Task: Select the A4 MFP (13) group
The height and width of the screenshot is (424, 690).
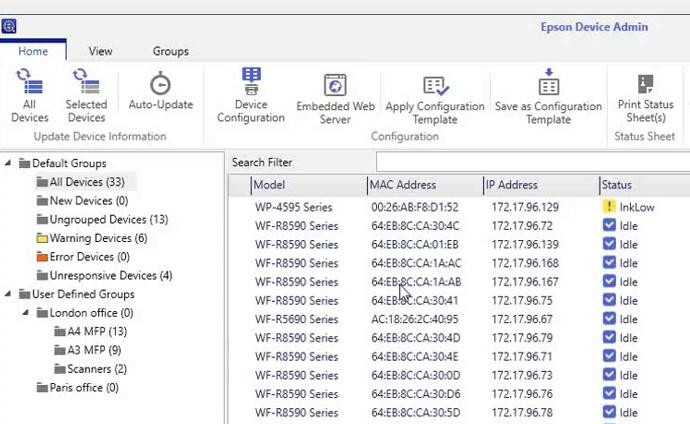Action: (97, 331)
